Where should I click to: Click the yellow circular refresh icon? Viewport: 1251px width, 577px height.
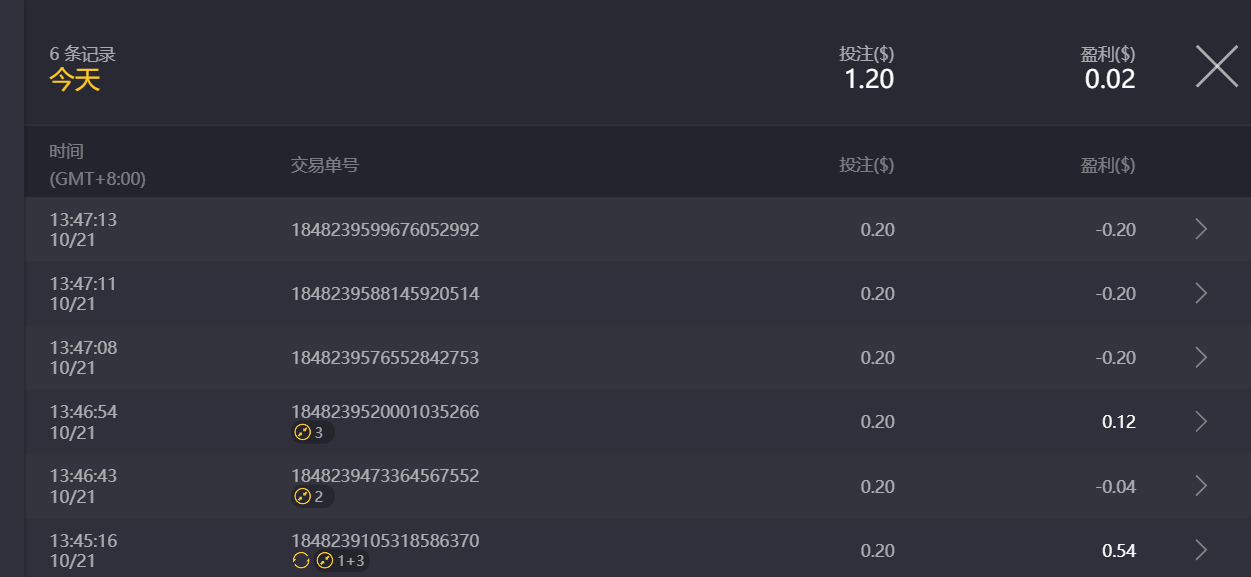[301, 561]
